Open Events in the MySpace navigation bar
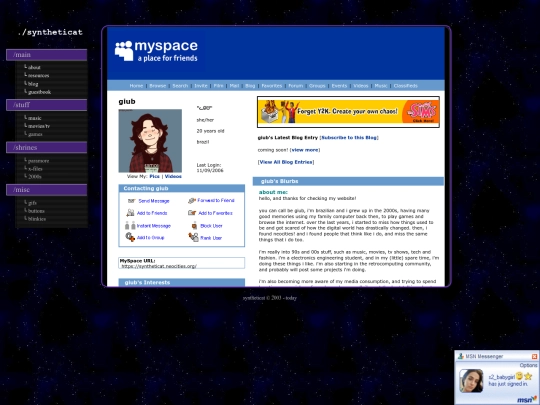The image size is (540, 405). (x=339, y=86)
